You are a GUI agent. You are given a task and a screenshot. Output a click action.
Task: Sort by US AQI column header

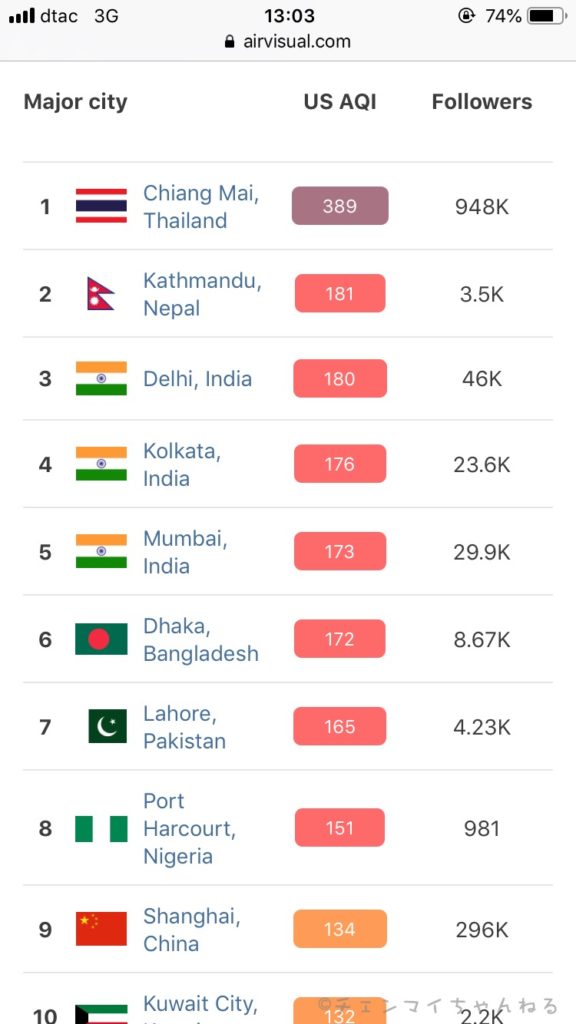[x=340, y=102]
